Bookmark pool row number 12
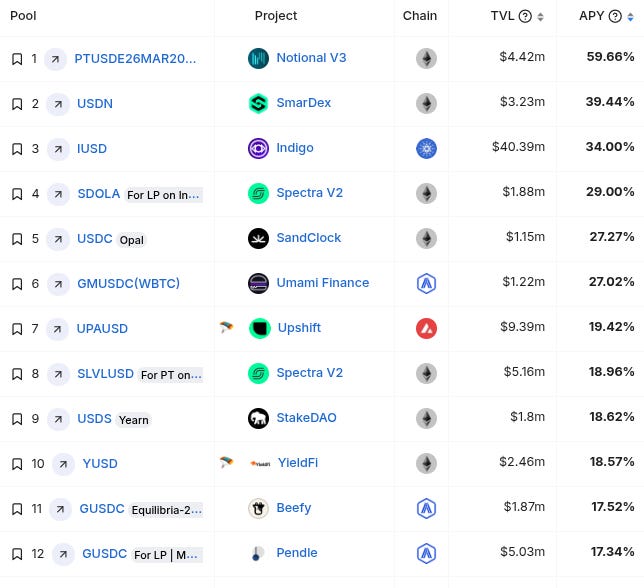Image resolution: width=644 pixels, height=588 pixels. pyautogui.click(x=17, y=554)
